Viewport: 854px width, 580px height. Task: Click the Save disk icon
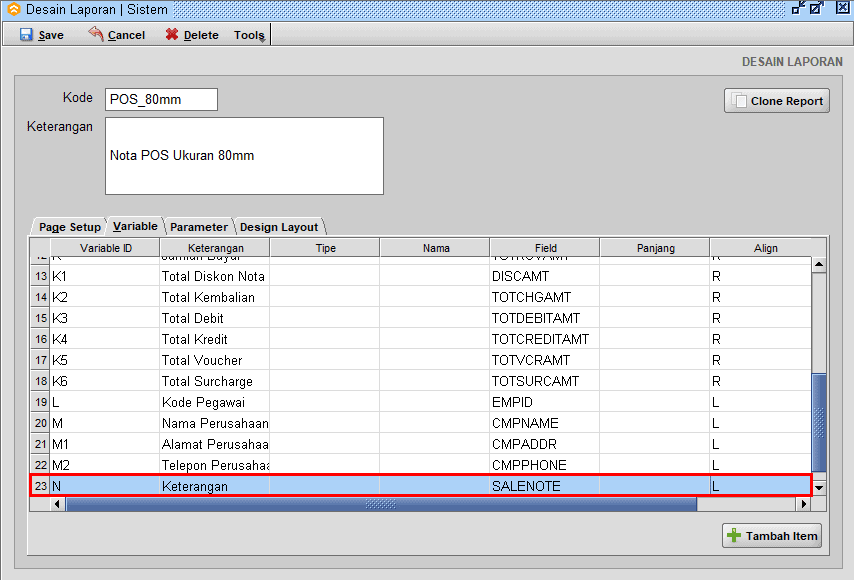[x=26, y=34]
